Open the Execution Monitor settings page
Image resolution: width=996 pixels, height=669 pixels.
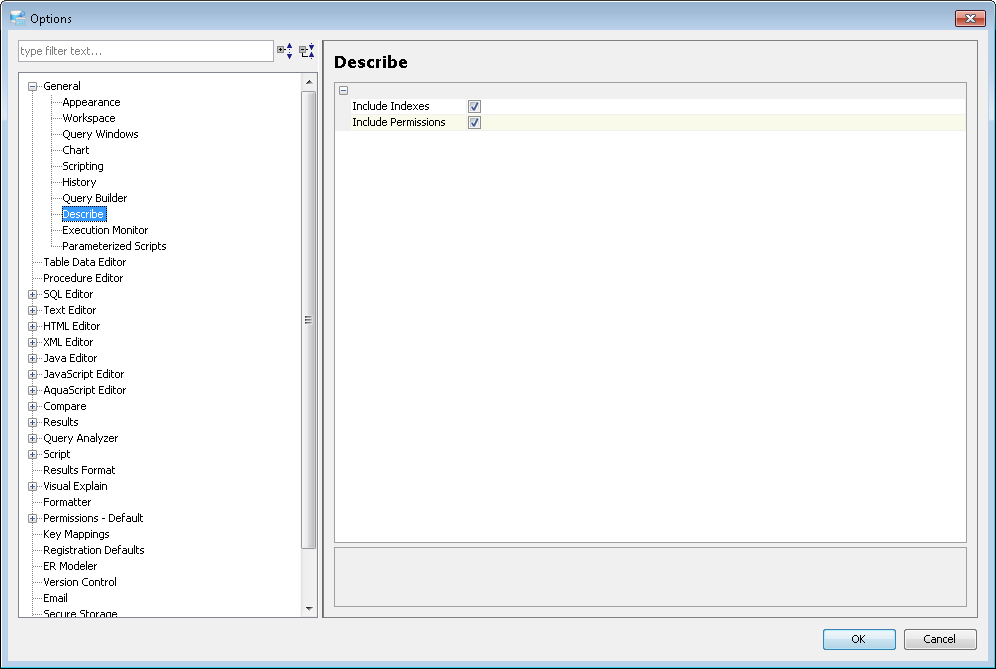click(105, 230)
